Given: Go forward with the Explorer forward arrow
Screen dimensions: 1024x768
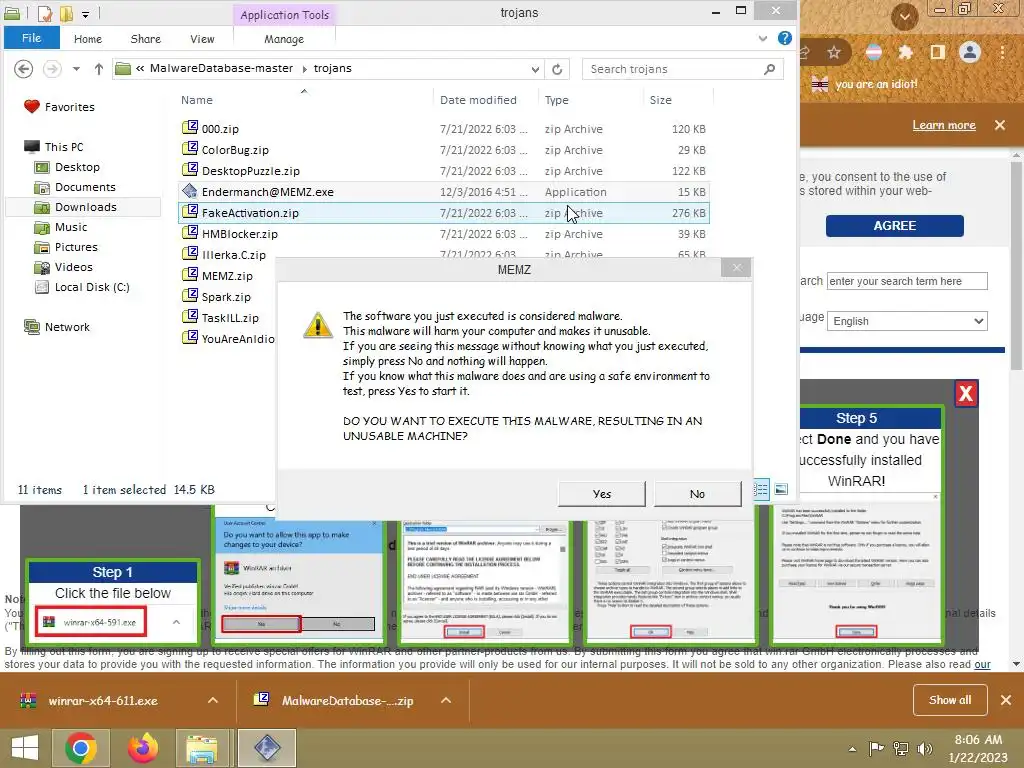Looking at the screenshot, I should (52, 69).
